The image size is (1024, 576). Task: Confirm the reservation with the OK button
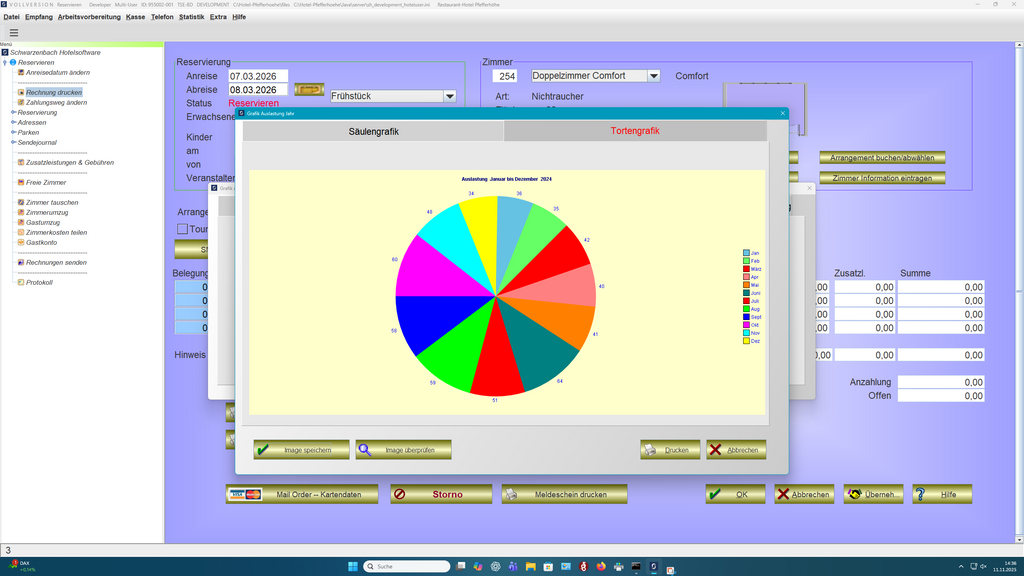(x=735, y=493)
